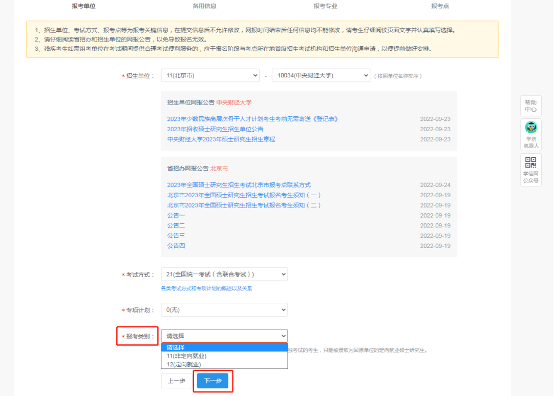Show the 学信网公众号 QR code icon
The image size is (554, 396).
point(531,170)
